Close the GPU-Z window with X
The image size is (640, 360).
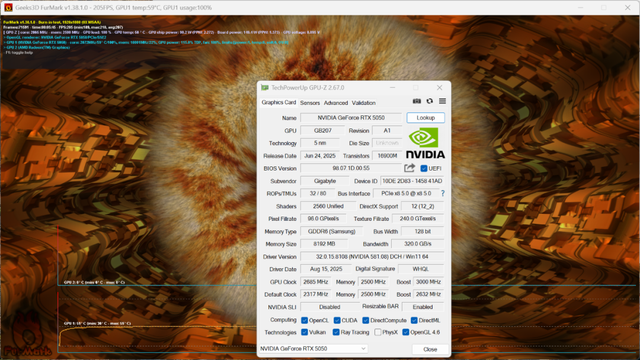coord(439,87)
